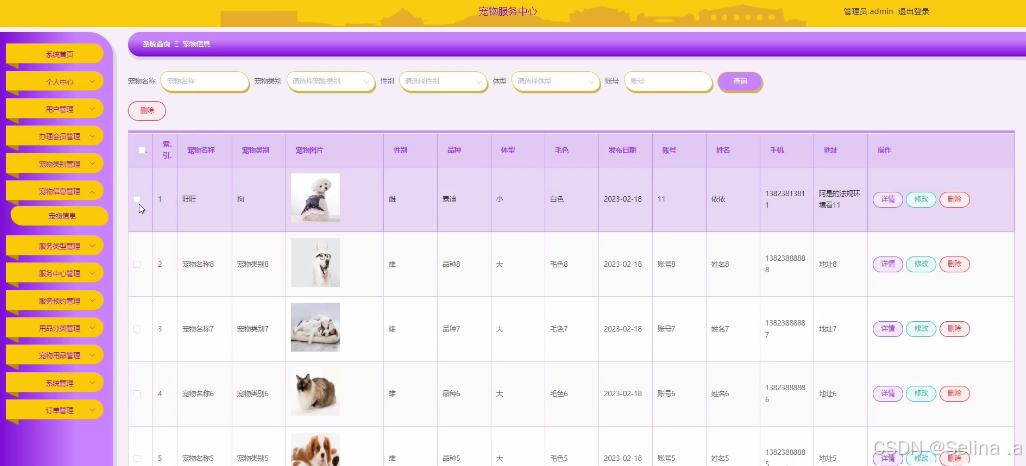Toggle the select-all checkbox in table header

[141, 150]
